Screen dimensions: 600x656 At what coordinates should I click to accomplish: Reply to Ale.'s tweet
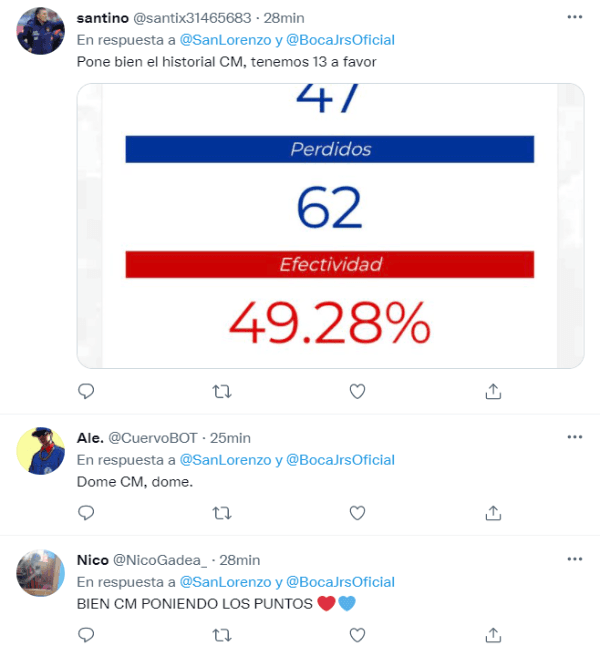tap(86, 513)
